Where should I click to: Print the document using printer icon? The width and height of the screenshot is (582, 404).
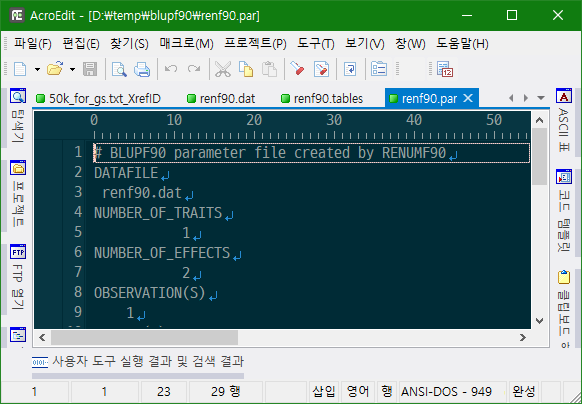click(142, 69)
